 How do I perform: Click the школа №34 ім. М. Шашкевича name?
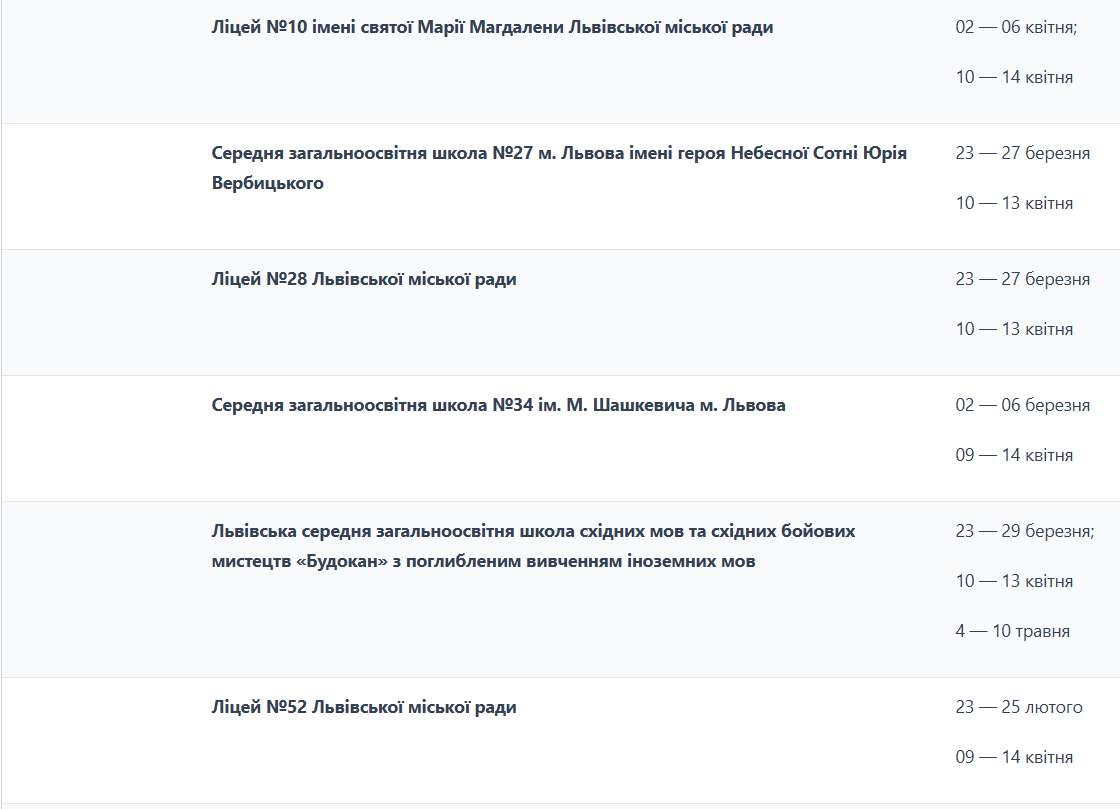pyautogui.click(x=498, y=406)
